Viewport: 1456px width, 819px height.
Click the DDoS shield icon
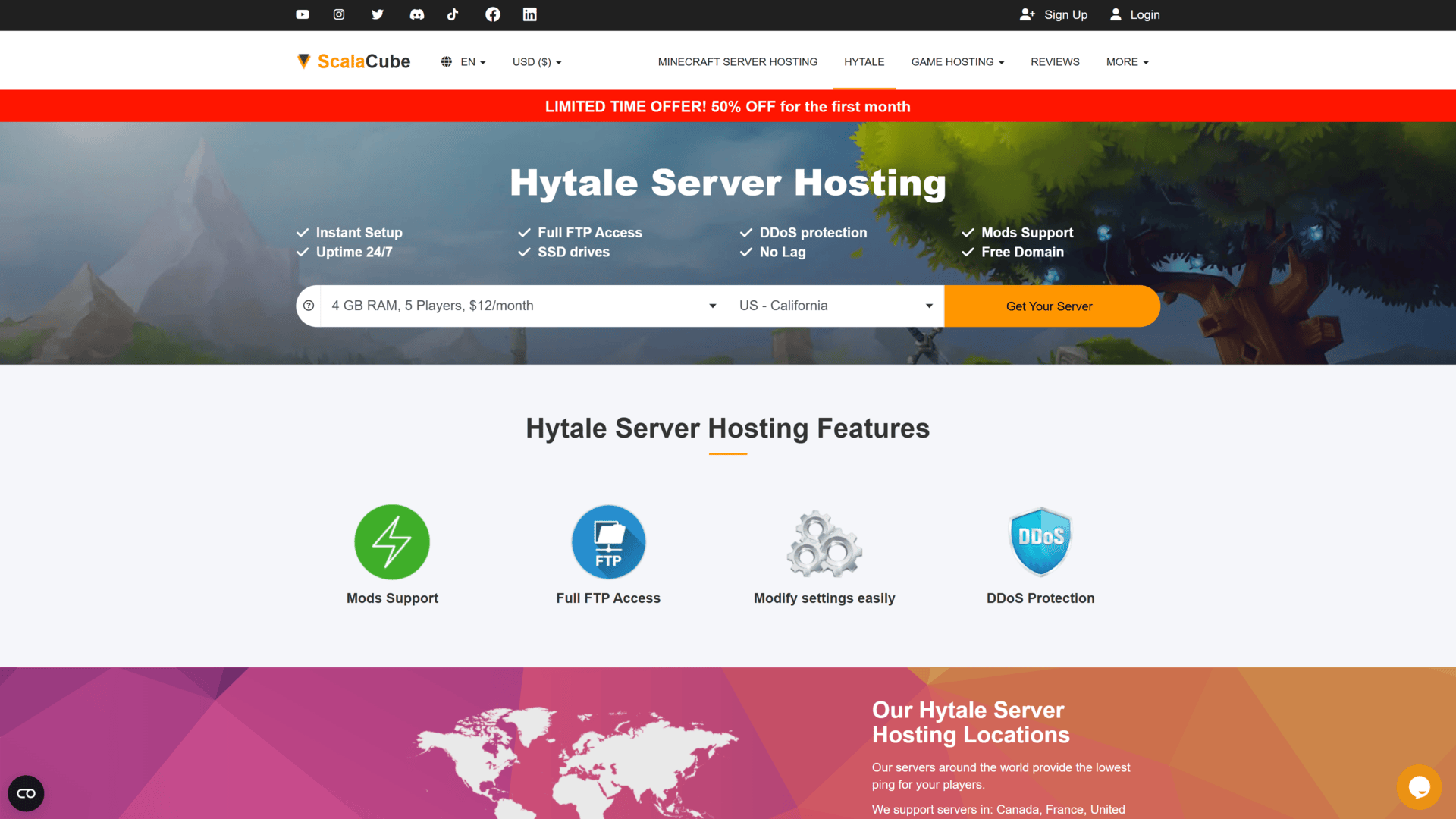(1040, 541)
